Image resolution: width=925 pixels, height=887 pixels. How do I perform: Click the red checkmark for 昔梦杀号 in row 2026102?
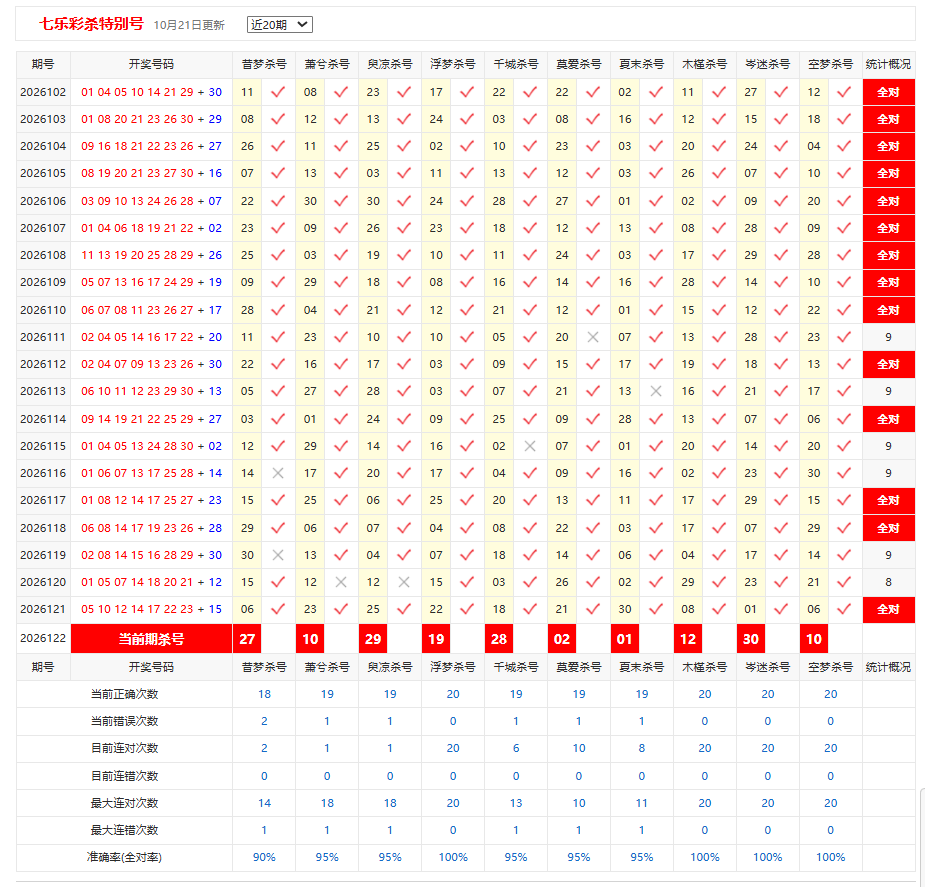pos(278,92)
